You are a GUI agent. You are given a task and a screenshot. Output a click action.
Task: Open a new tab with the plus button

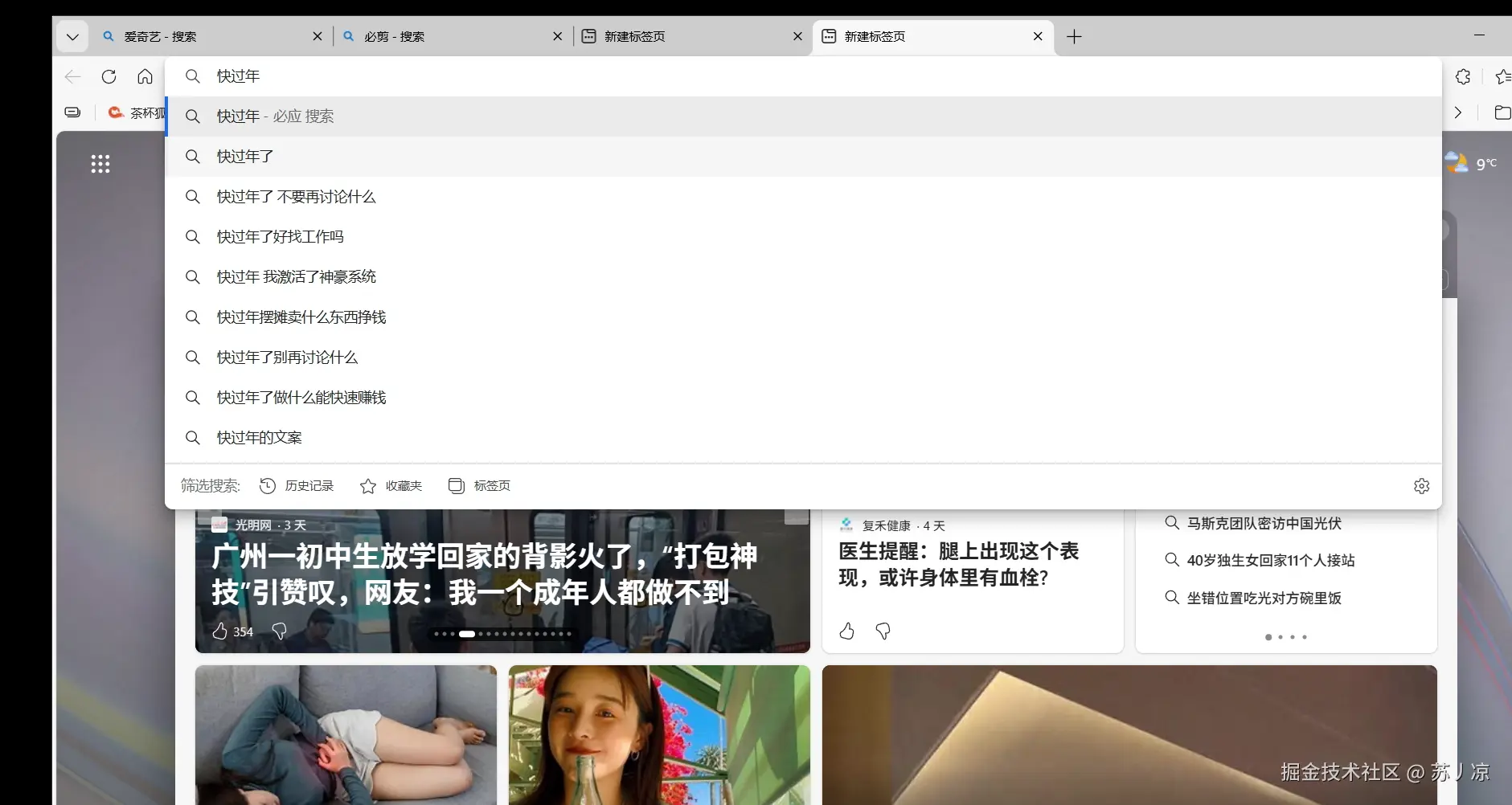(x=1074, y=37)
